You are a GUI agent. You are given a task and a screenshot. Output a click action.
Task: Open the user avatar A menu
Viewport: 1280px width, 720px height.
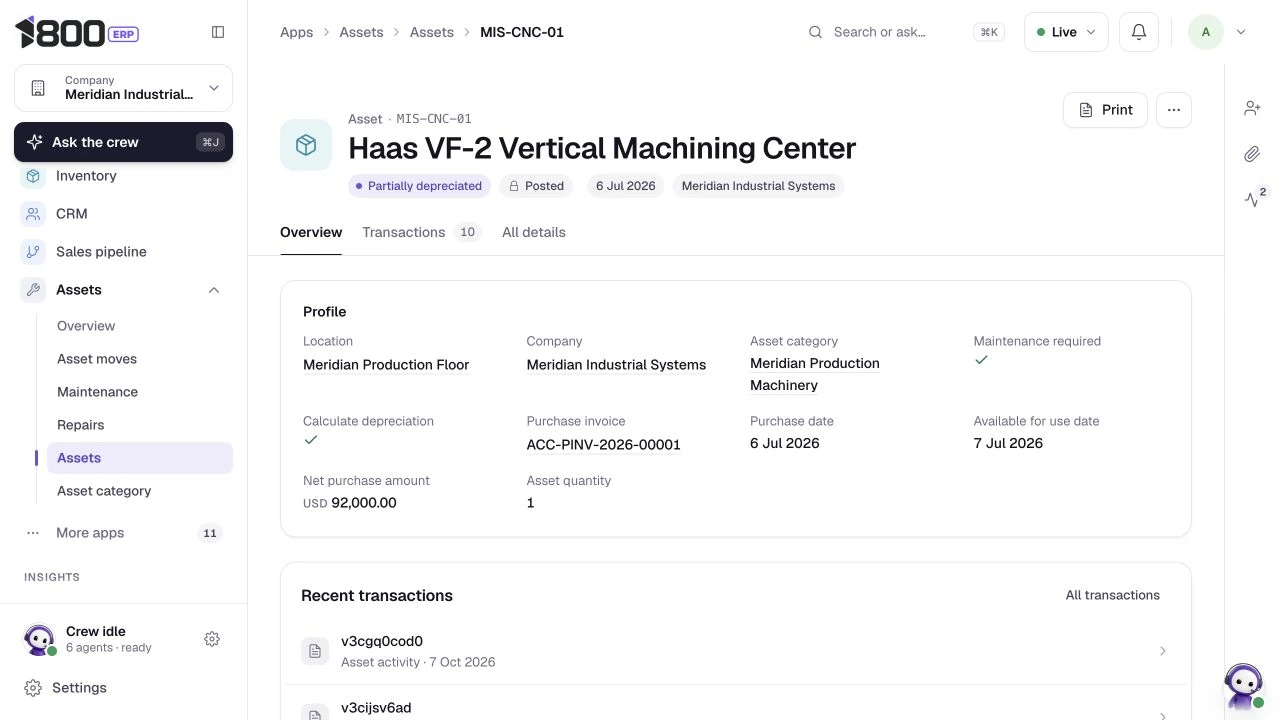coord(1205,32)
